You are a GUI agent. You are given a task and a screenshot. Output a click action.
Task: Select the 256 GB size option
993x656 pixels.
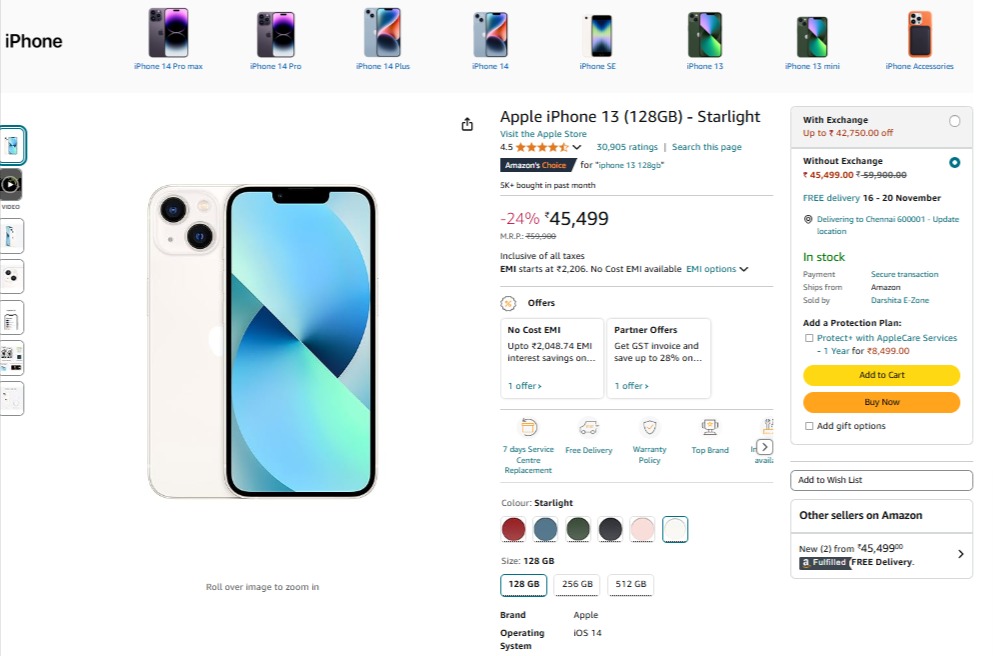[578, 584]
